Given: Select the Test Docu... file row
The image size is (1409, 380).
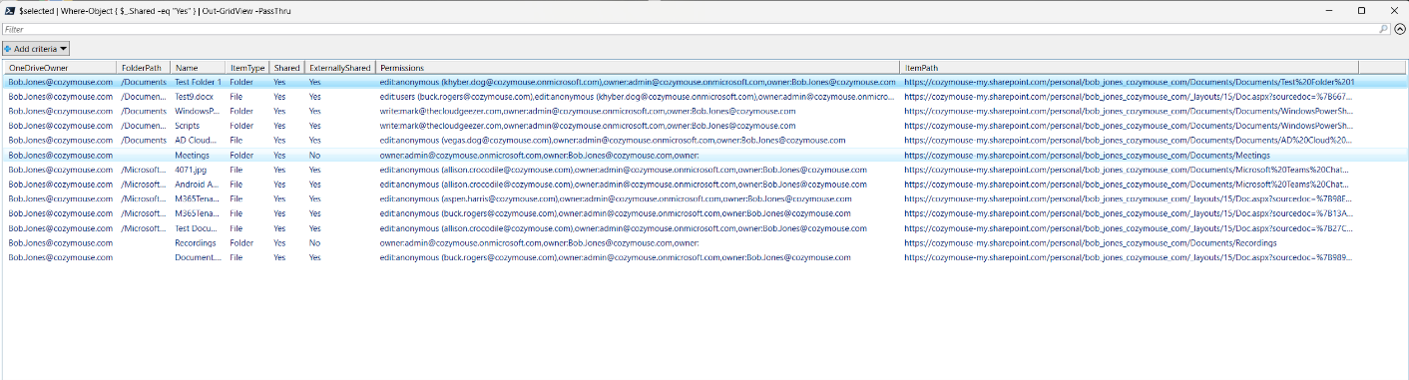Looking at the screenshot, I should [x=704, y=228].
